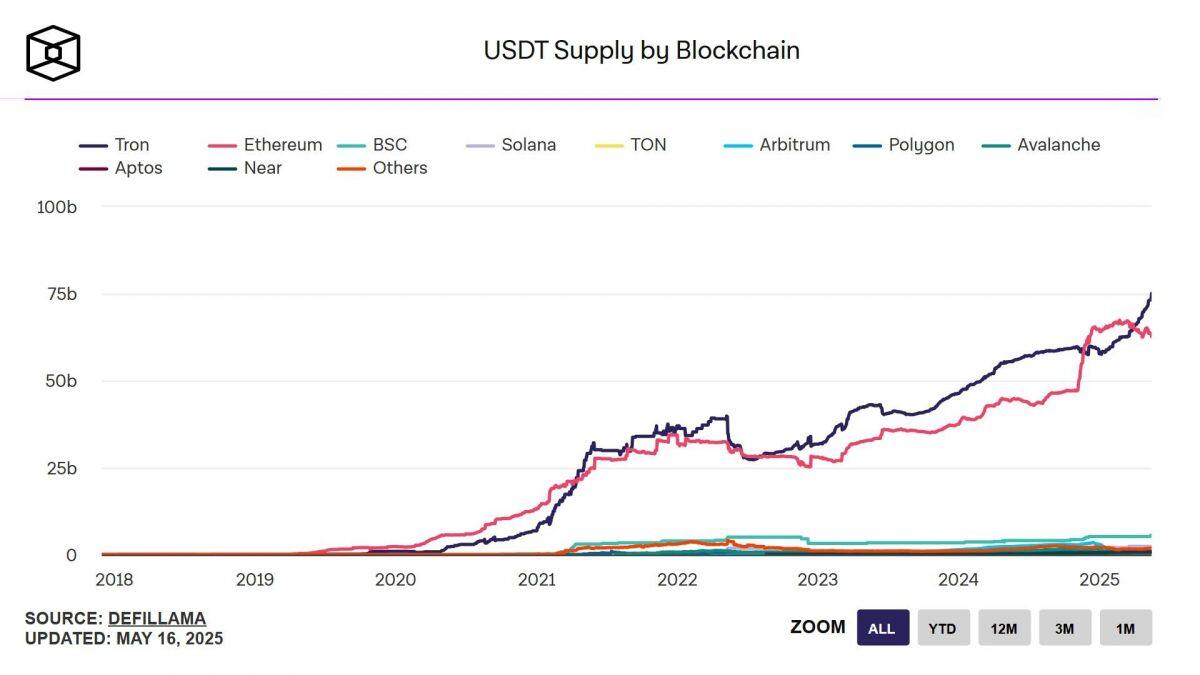The image size is (1200, 675).
Task: Switch to the 3M zoom view
Action: [1065, 627]
